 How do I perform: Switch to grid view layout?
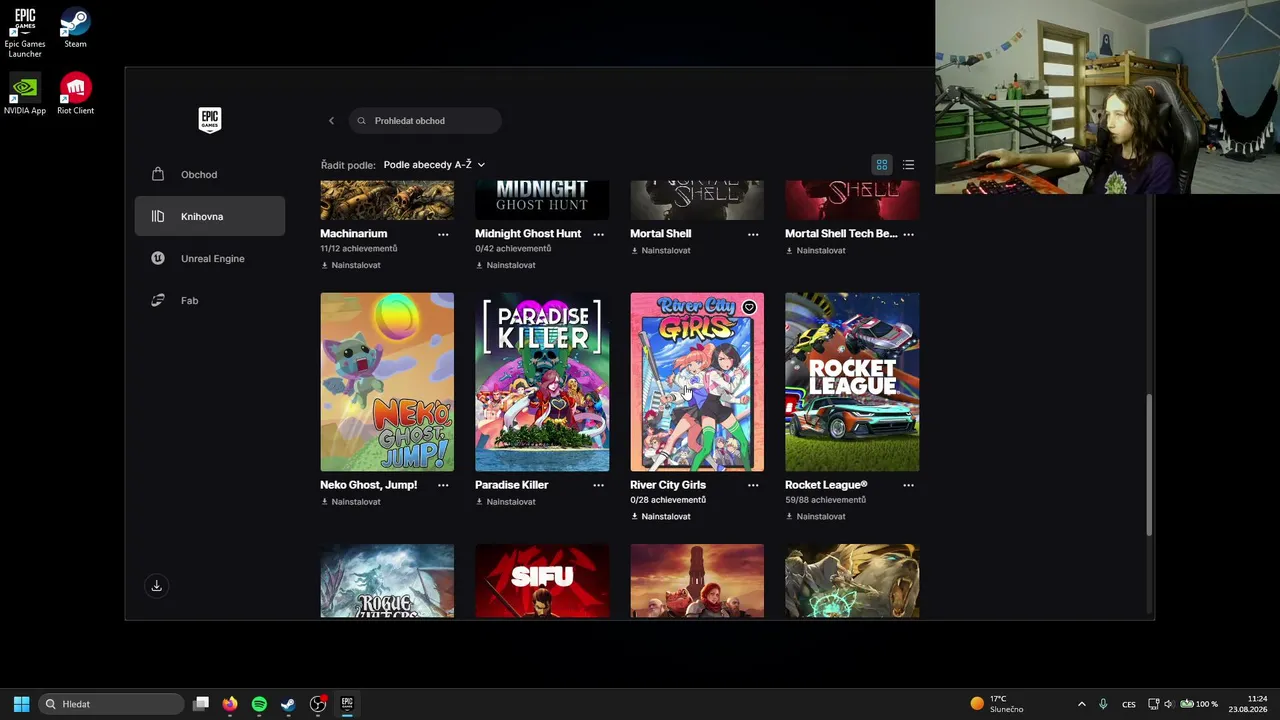(x=882, y=165)
